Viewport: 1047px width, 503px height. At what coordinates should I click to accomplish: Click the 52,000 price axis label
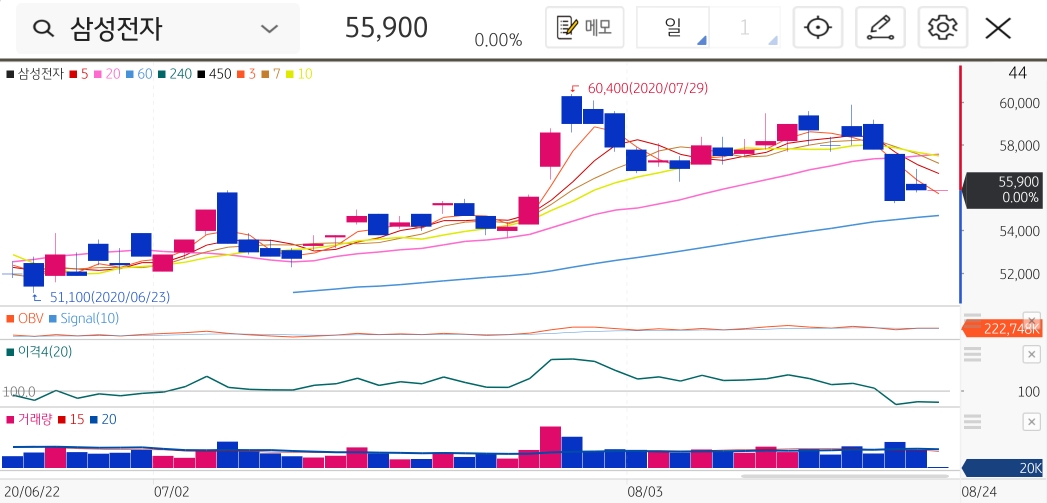click(1019, 274)
